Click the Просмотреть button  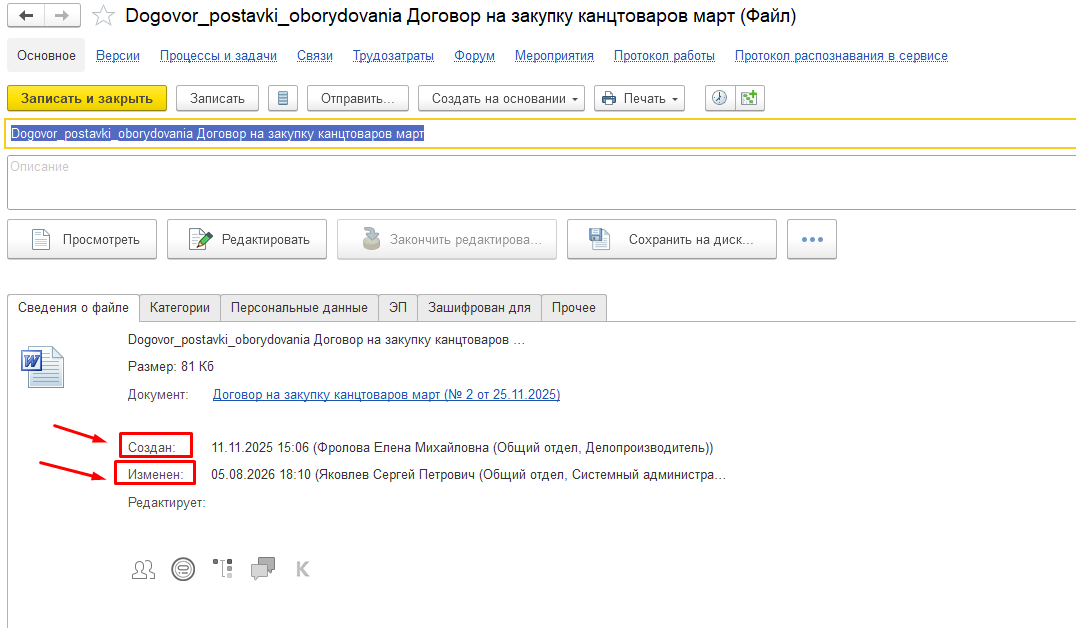(x=82, y=240)
